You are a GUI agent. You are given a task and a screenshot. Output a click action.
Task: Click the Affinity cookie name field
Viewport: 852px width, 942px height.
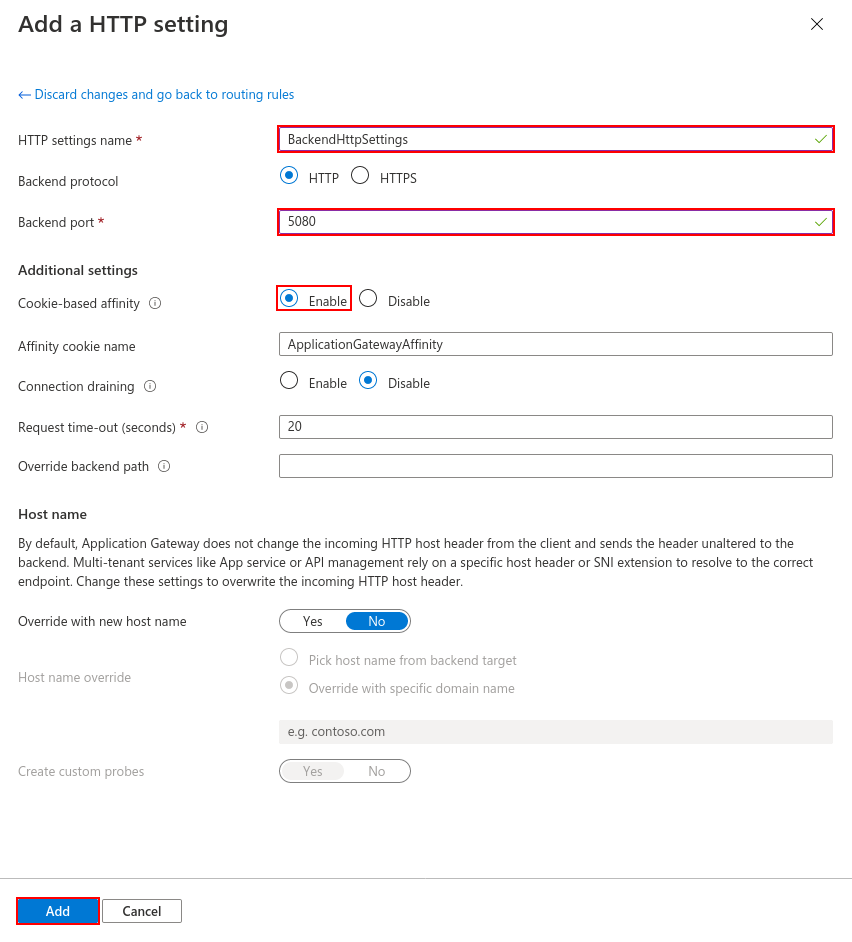click(x=556, y=344)
